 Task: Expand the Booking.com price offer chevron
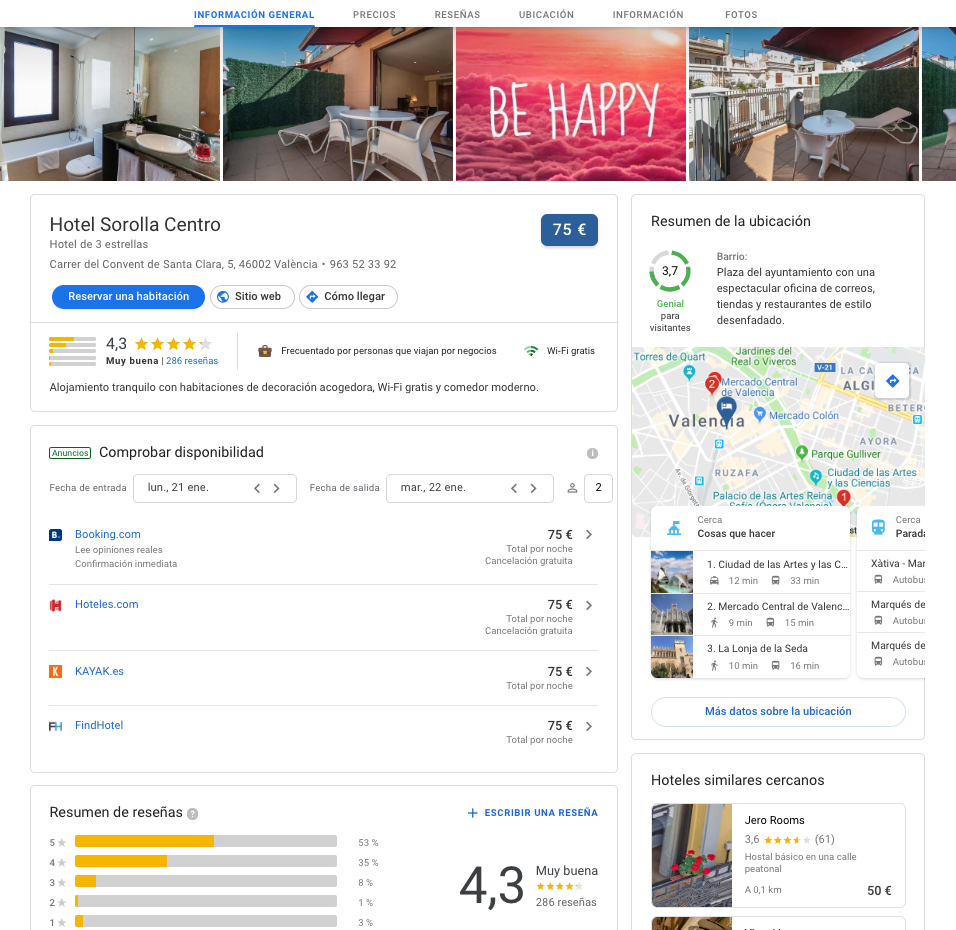coord(589,535)
